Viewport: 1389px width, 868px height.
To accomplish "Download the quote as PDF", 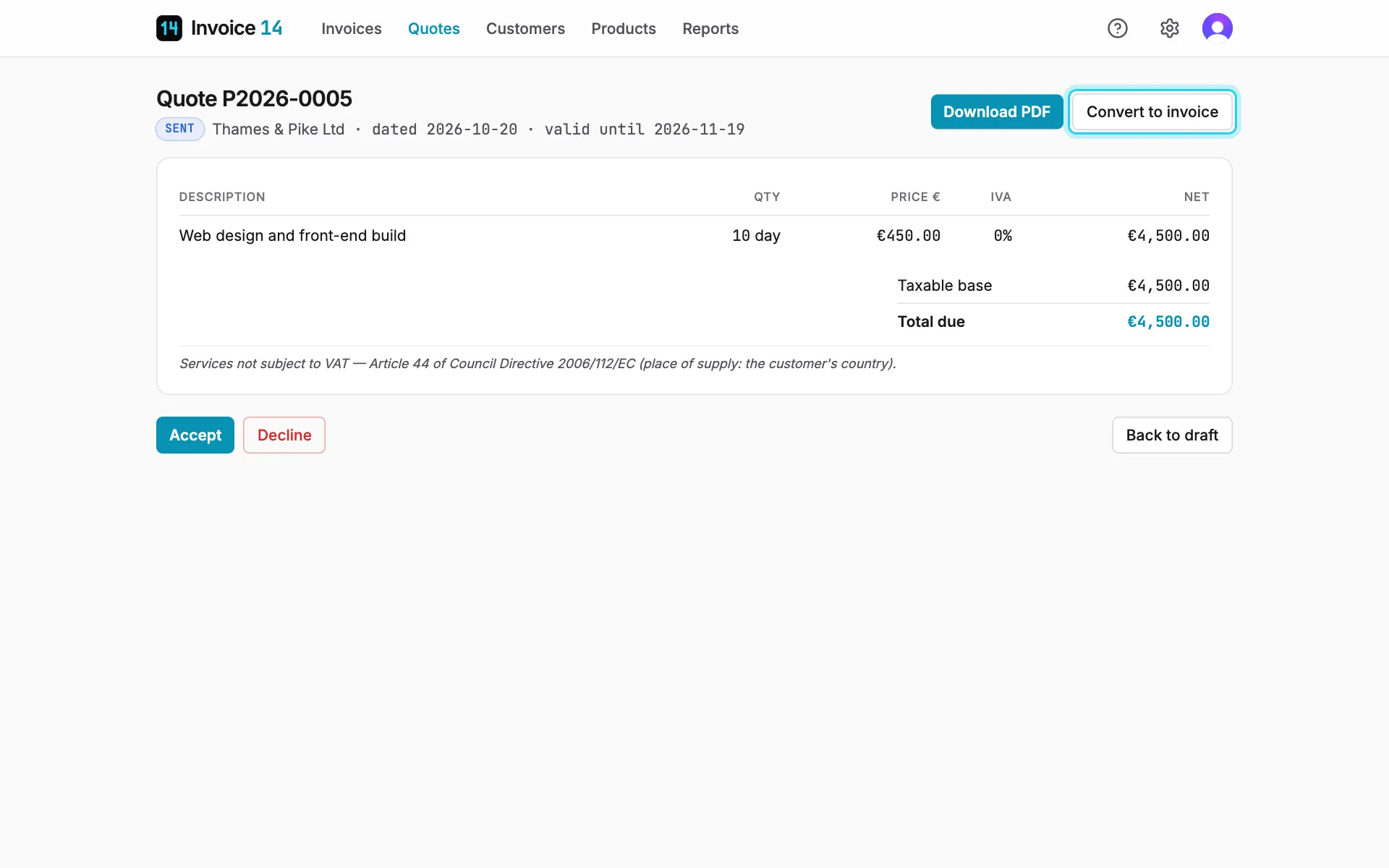I will (x=997, y=112).
